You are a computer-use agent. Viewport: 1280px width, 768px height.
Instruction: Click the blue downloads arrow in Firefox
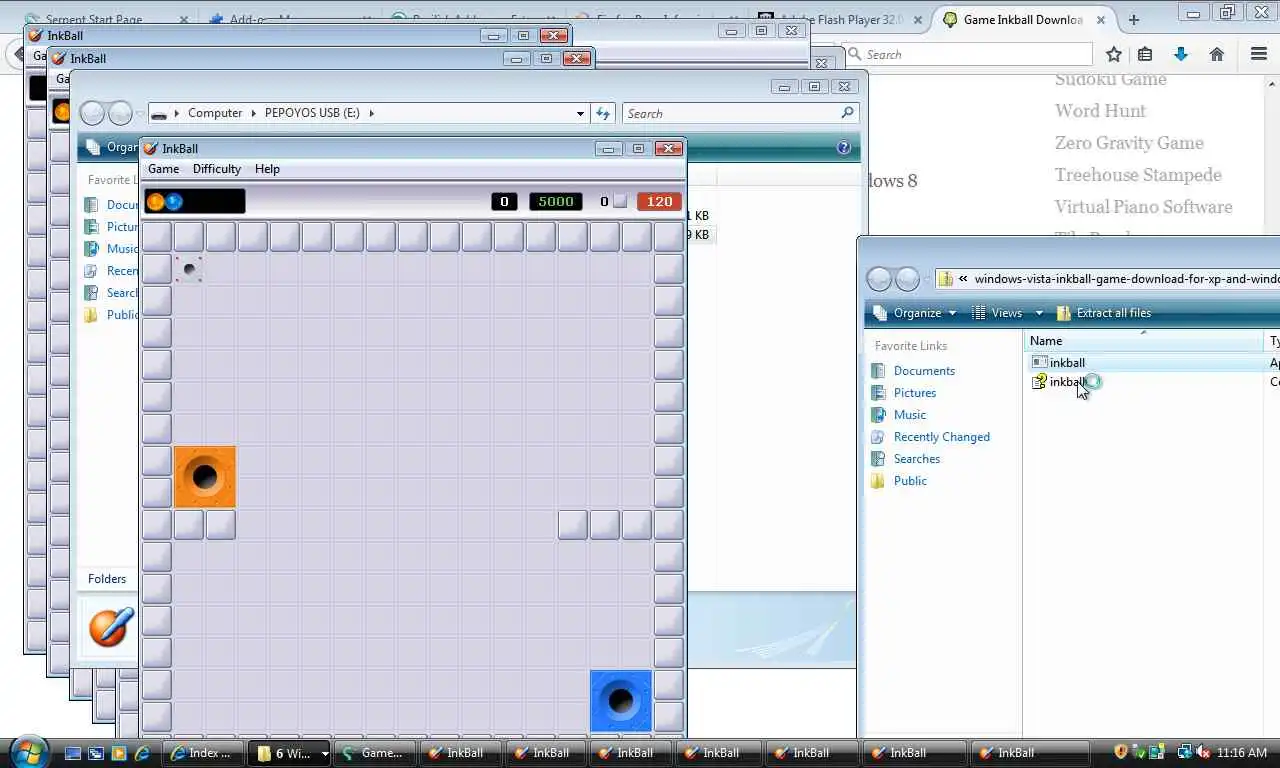(1181, 54)
